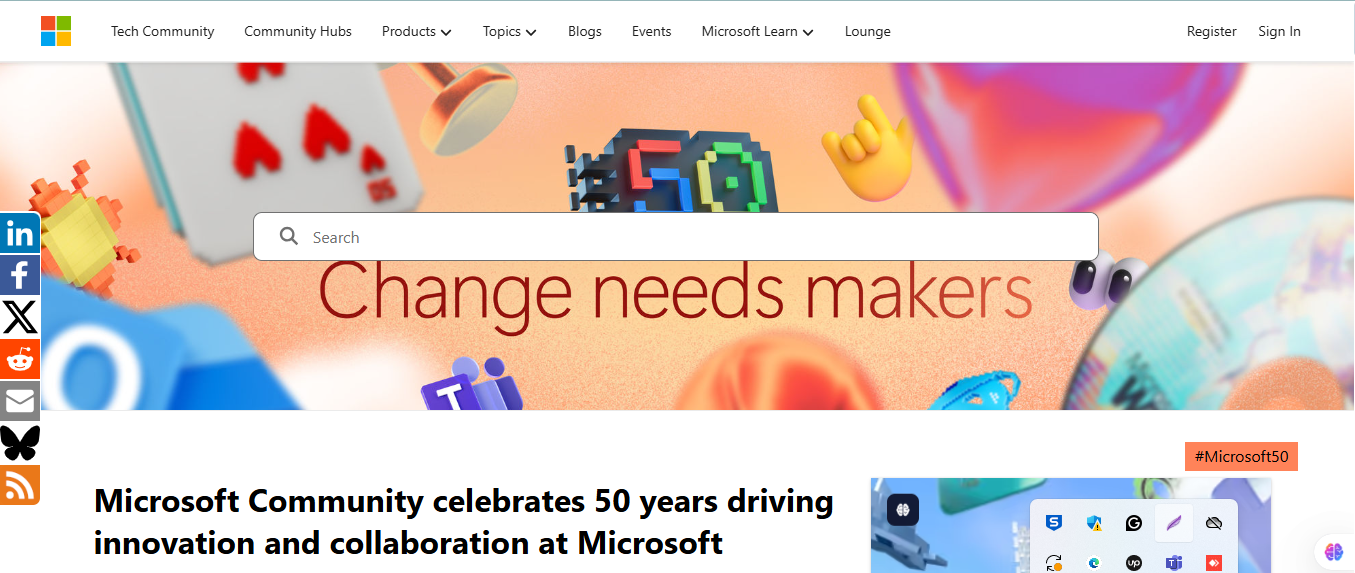Image resolution: width=1355 pixels, height=573 pixels.
Task: Open the orange RSS feed icon
Action: click(x=20, y=485)
